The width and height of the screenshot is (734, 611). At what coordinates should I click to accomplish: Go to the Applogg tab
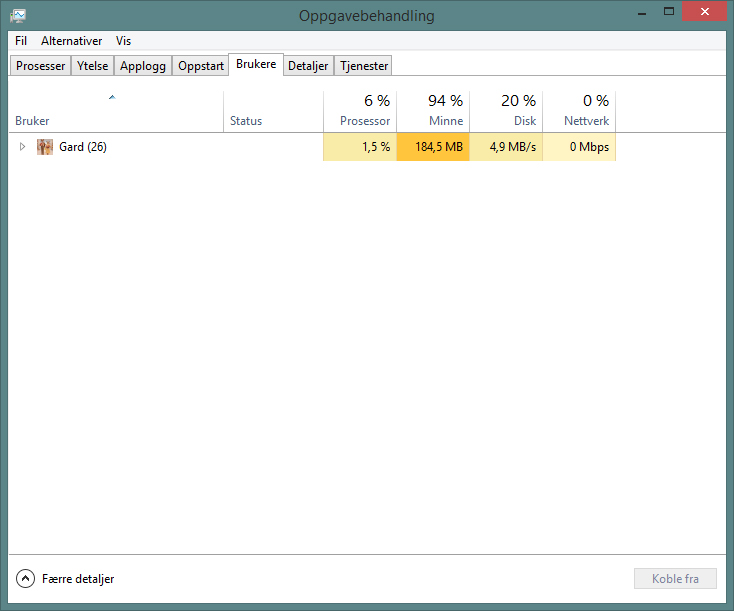tap(143, 66)
